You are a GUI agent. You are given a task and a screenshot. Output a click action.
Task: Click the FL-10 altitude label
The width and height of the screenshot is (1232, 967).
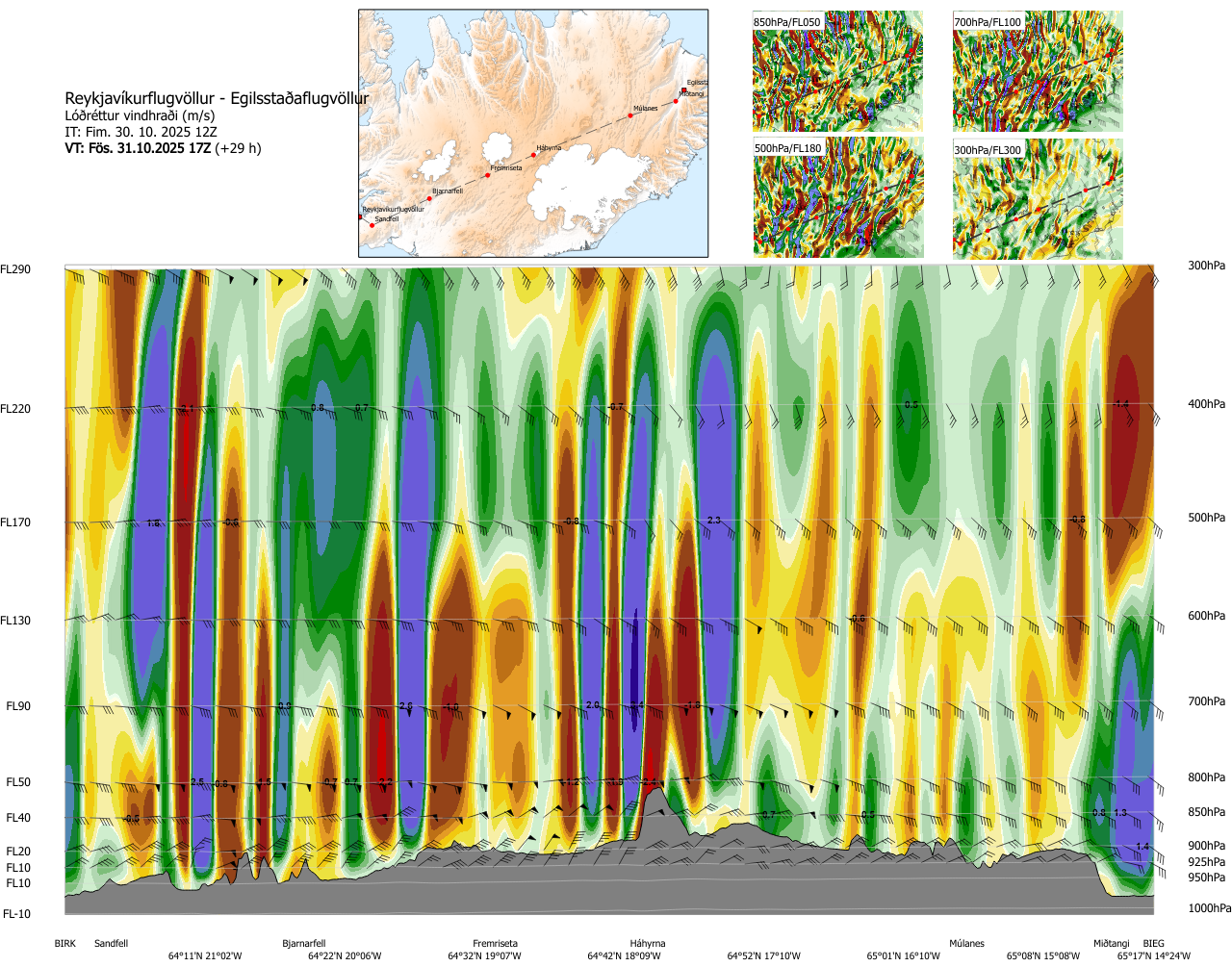(16, 914)
